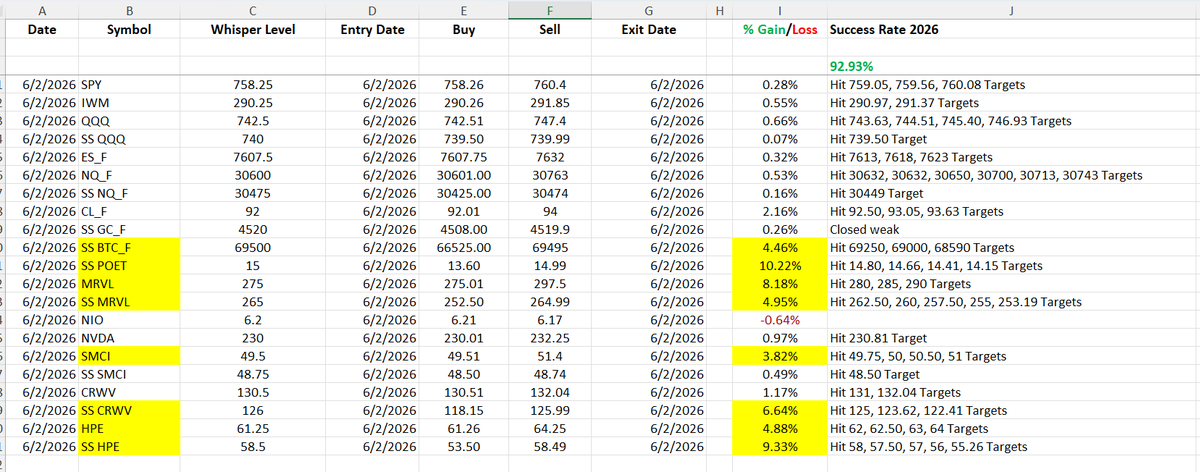Select the 10.22% gain cell

(779, 265)
